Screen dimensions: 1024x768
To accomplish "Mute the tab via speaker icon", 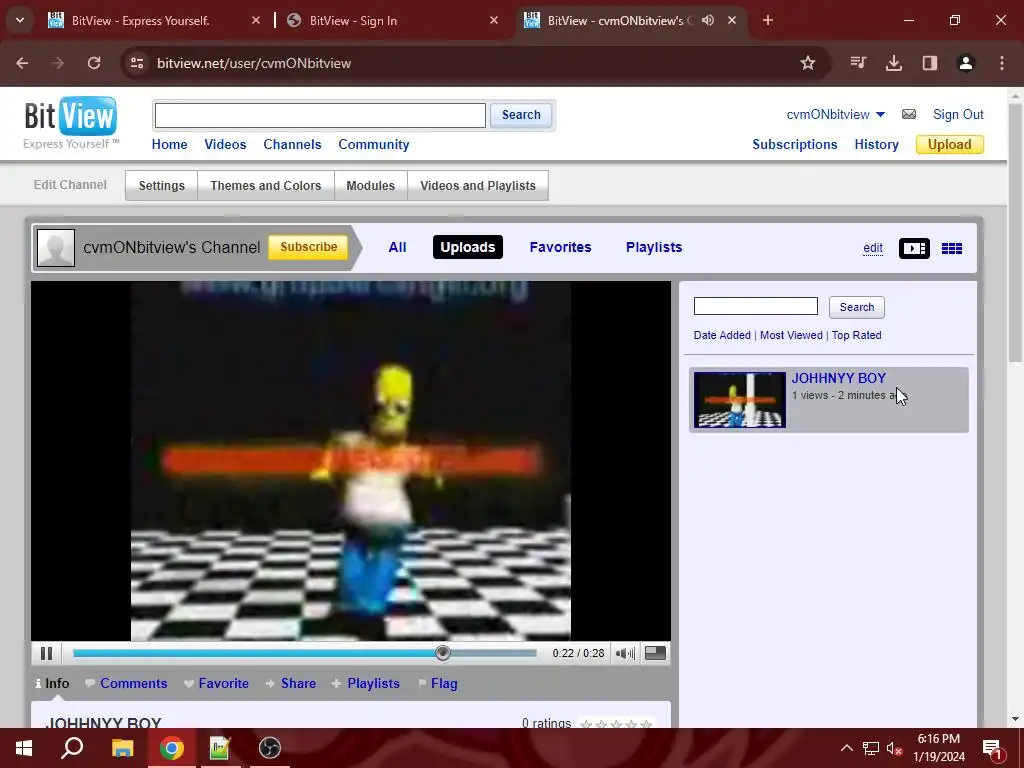I will (x=708, y=20).
